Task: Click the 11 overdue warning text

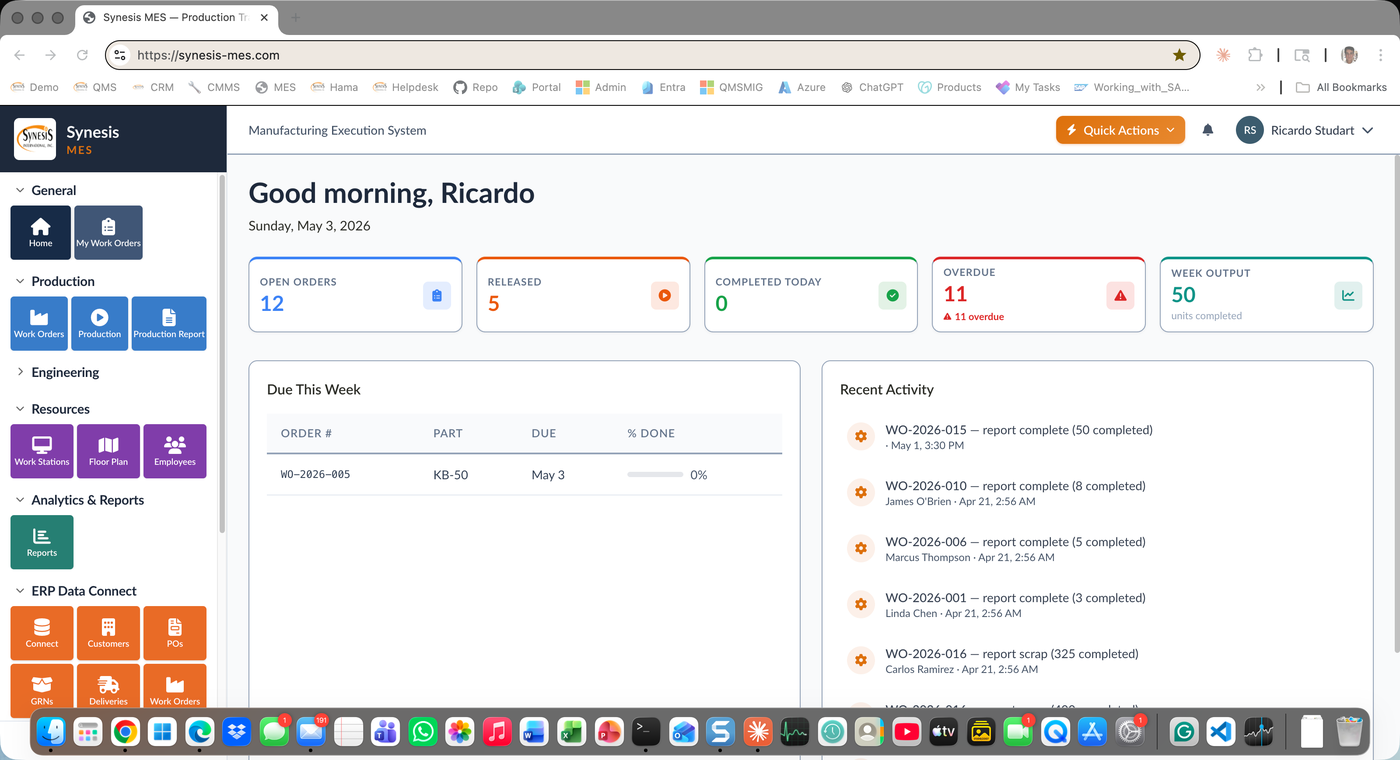Action: tap(974, 317)
